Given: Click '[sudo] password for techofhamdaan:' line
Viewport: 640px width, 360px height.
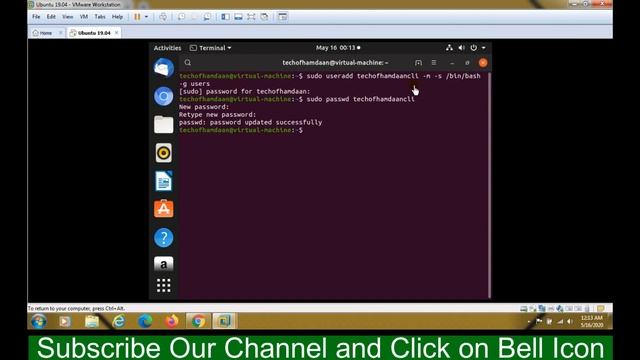Looking at the screenshot, I should pos(244,91).
